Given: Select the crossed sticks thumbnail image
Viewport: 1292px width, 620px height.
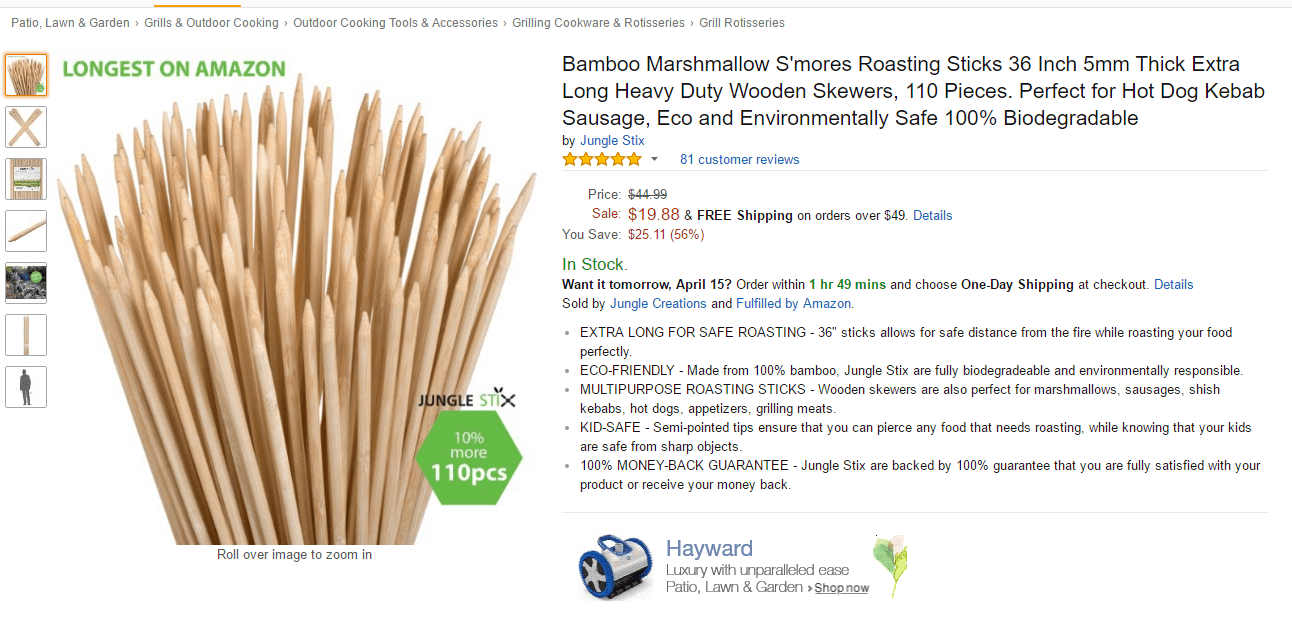Looking at the screenshot, I should pos(26,127).
